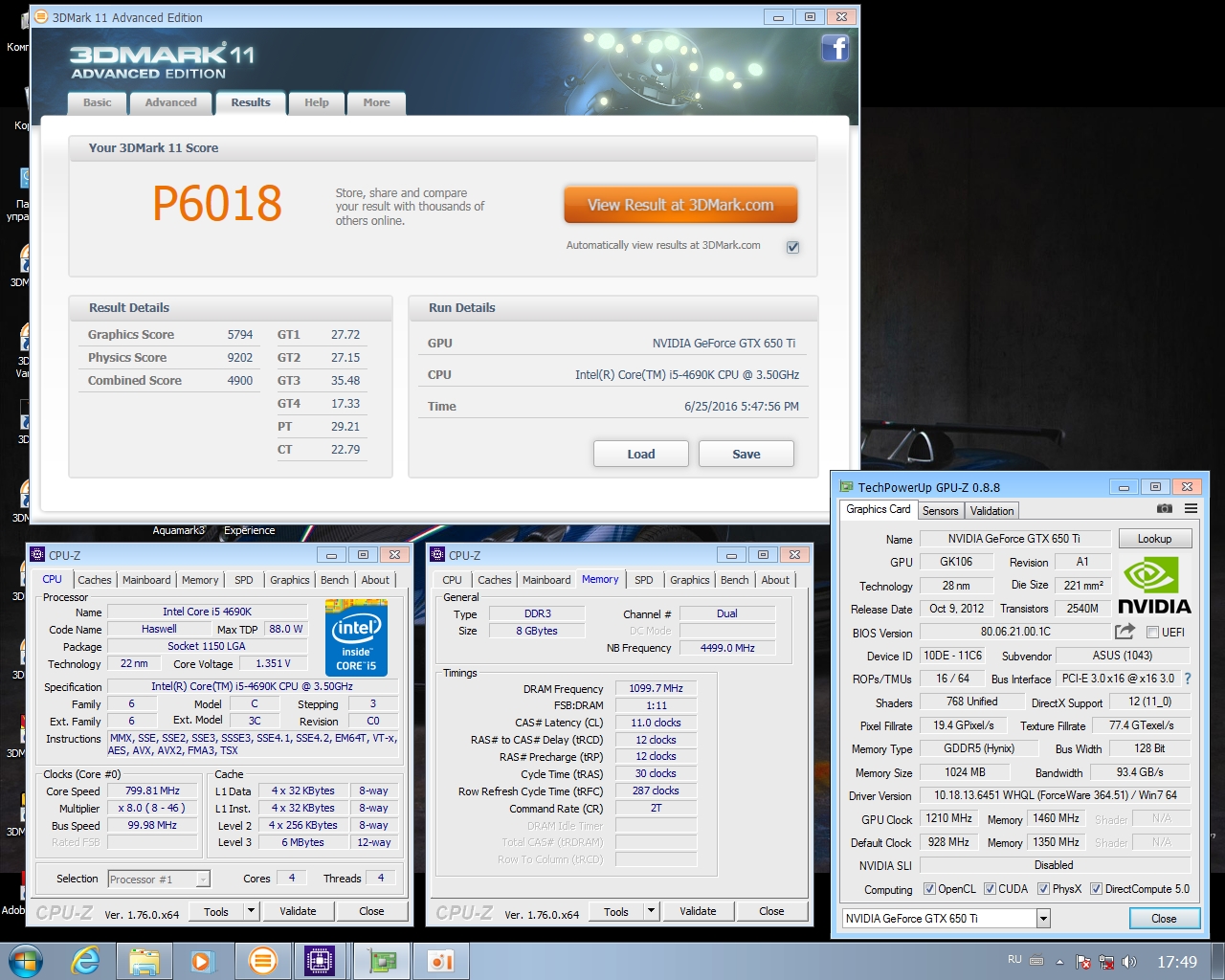Click the 3DMark 11 title bar icon
The height and width of the screenshot is (980, 1225).
pyautogui.click(x=41, y=16)
